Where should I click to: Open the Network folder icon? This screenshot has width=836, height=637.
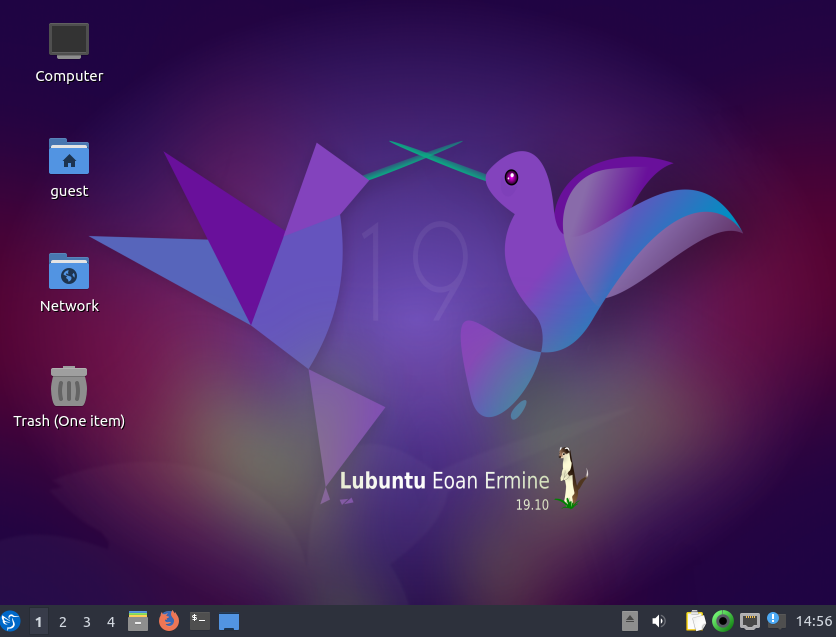tap(69, 271)
